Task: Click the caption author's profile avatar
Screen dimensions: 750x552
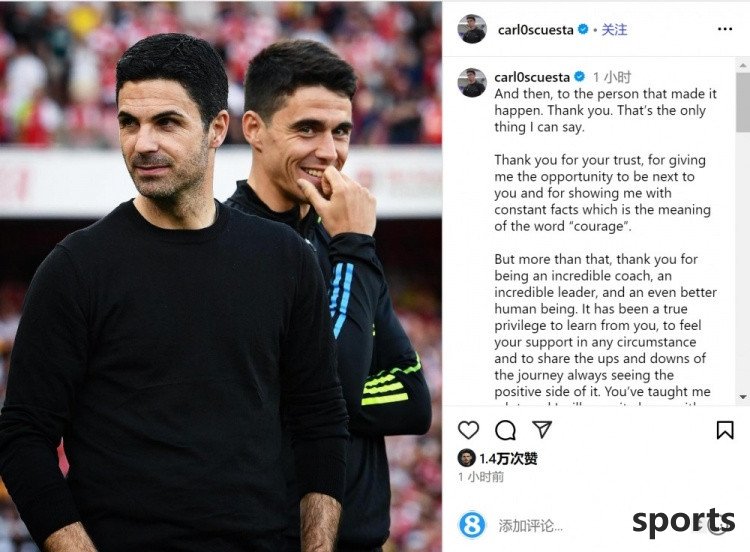Action: point(472,82)
